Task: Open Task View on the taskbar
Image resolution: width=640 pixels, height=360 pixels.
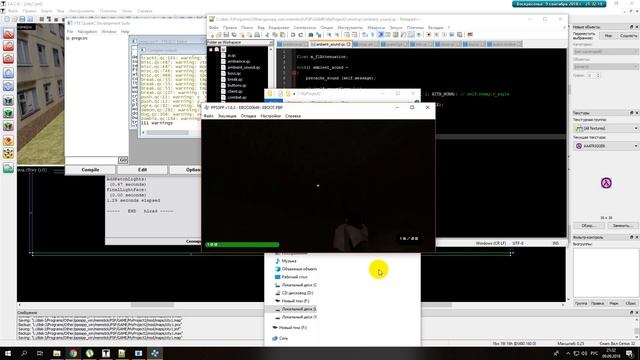Action: point(40,353)
